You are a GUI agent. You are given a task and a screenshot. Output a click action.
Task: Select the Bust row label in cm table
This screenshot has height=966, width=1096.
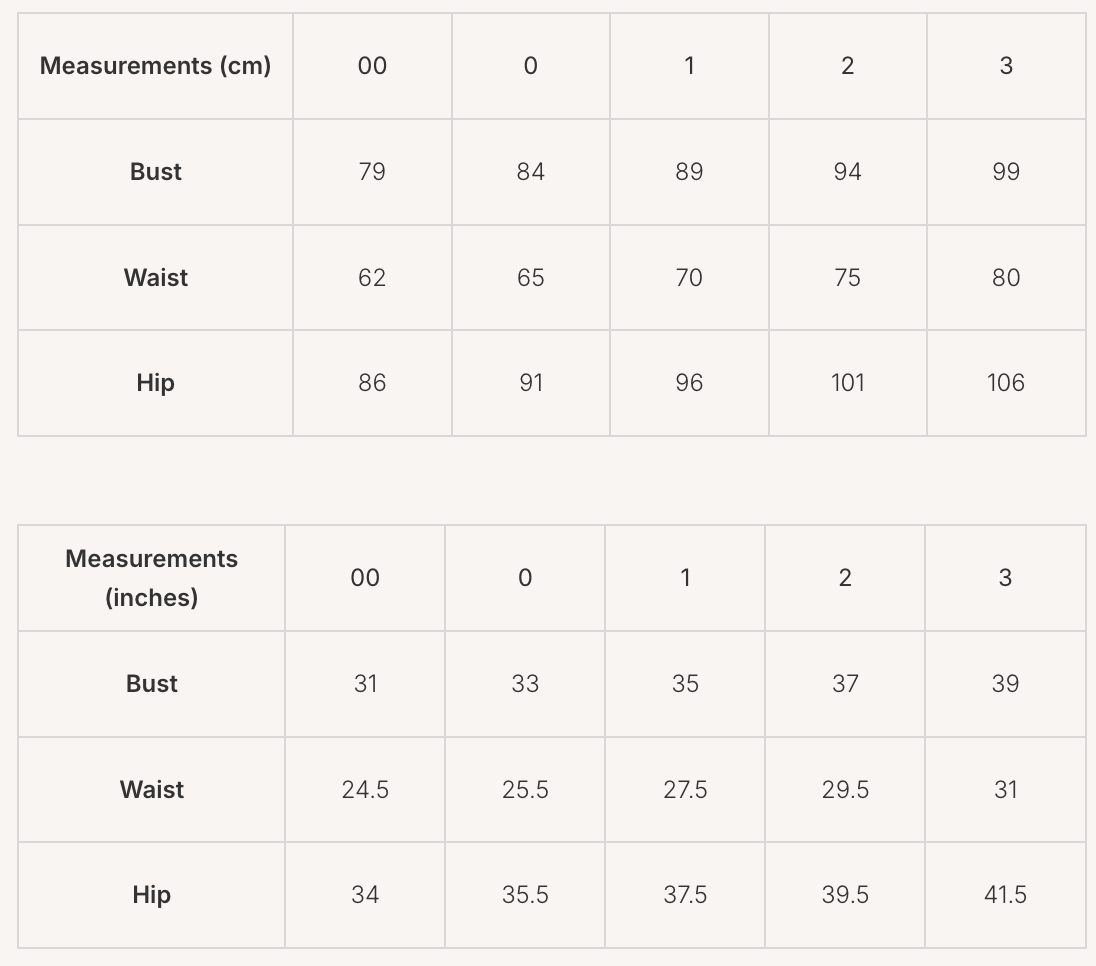(156, 172)
